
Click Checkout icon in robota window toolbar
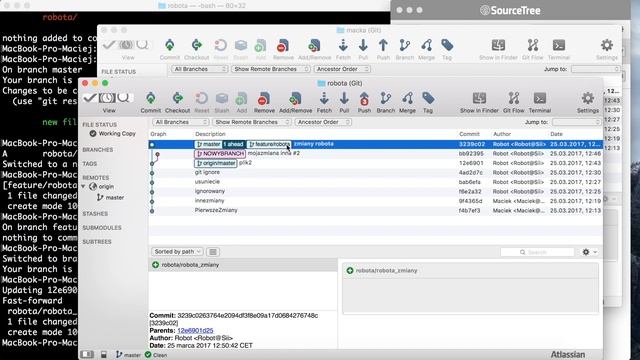pyautogui.click(x=177, y=98)
